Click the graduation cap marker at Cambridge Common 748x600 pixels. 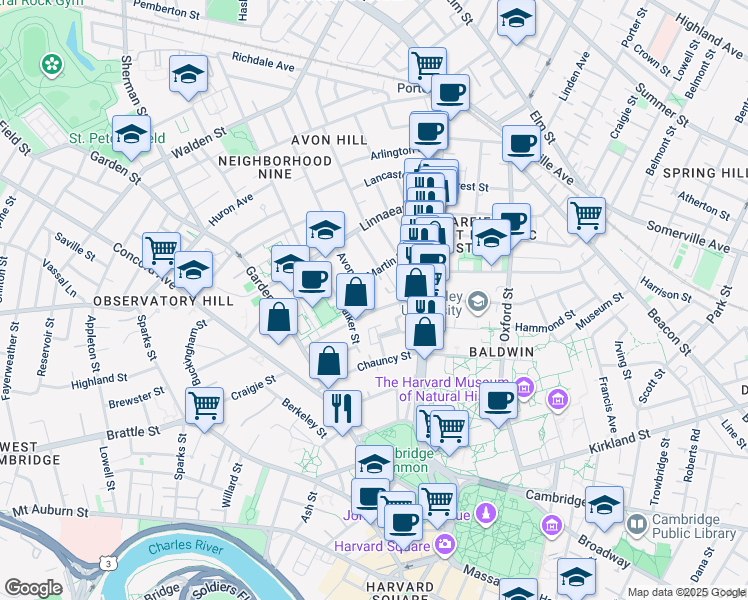[375, 463]
